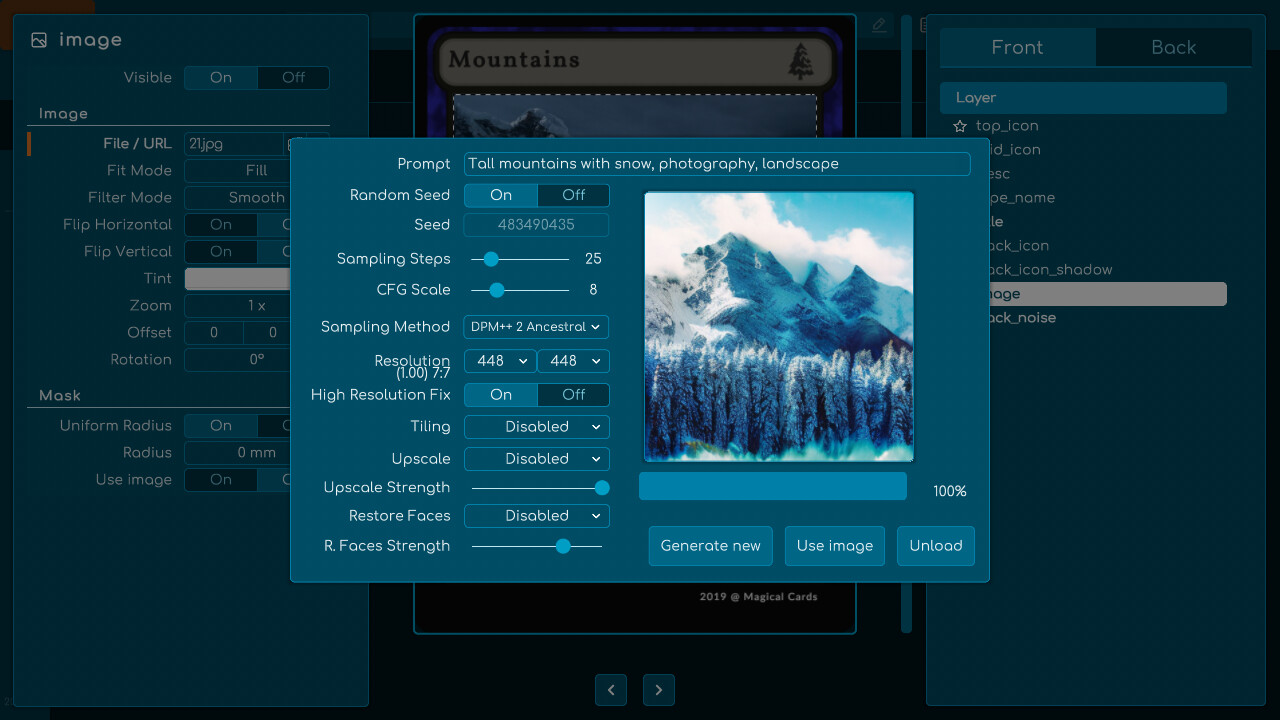Set the layer Visible toggle to Off

293,77
